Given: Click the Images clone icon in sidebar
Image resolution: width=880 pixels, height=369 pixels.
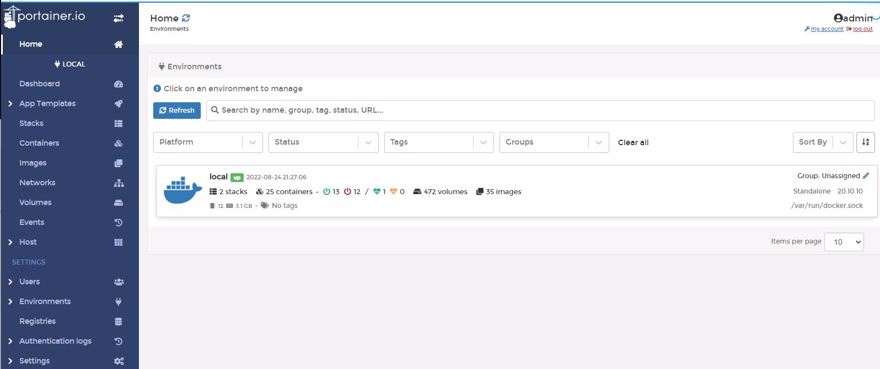Looking at the screenshot, I should 118,163.
